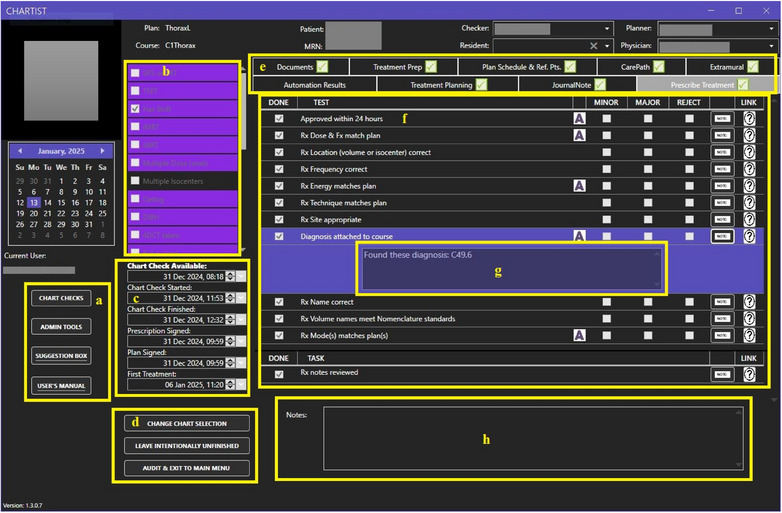
Task: Click the A automation icon for Rx Energy matches plan
Action: (579, 186)
